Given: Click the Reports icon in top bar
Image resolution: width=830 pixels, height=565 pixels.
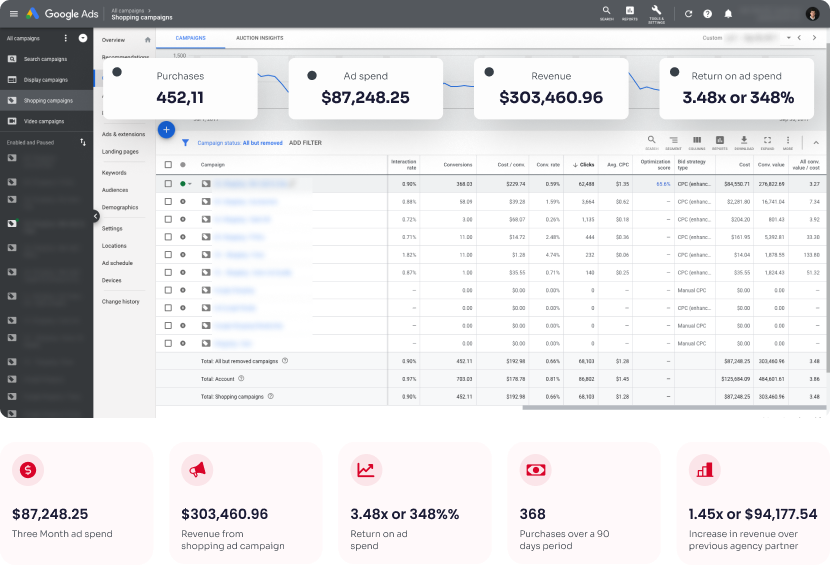Looking at the screenshot, I should click(x=630, y=12).
